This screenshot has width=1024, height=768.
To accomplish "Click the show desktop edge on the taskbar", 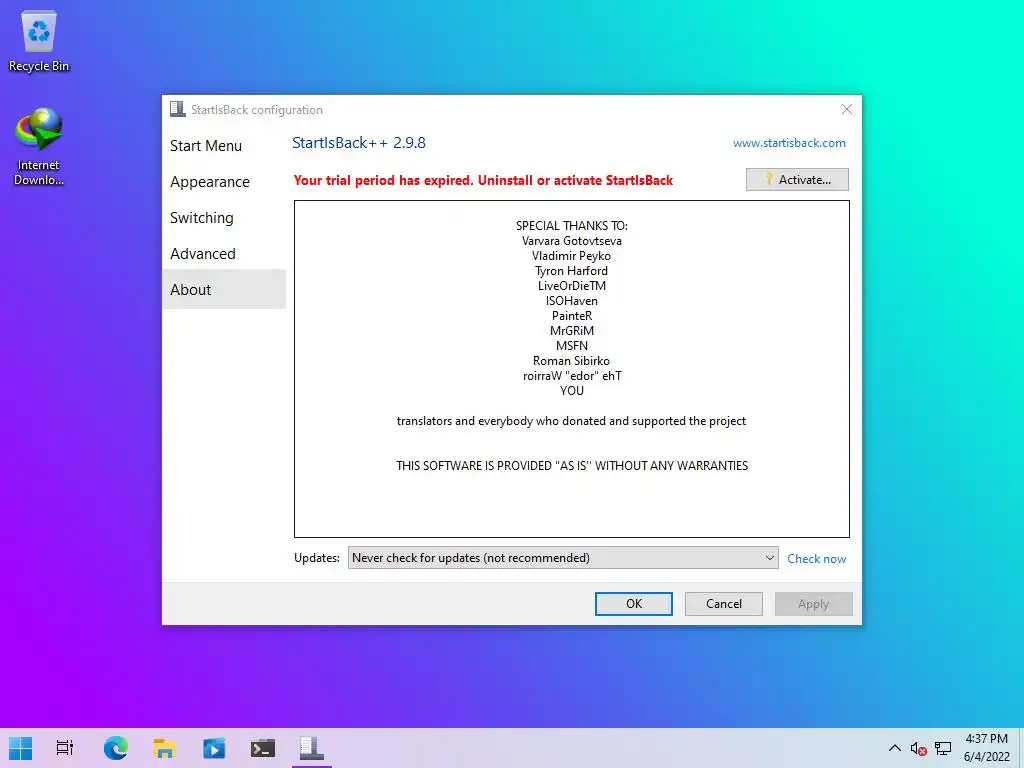I will 1021,748.
